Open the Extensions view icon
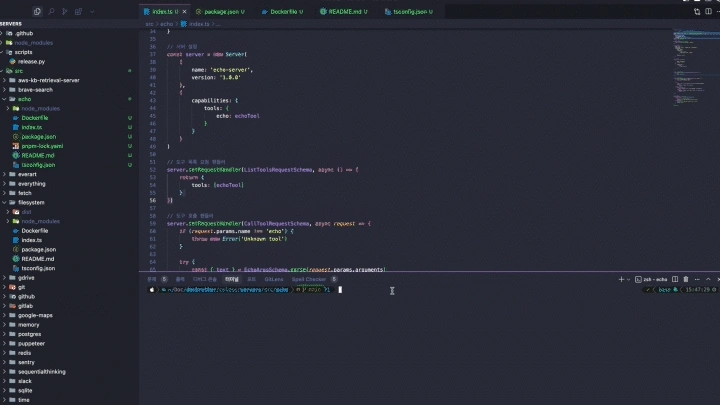 point(79,11)
